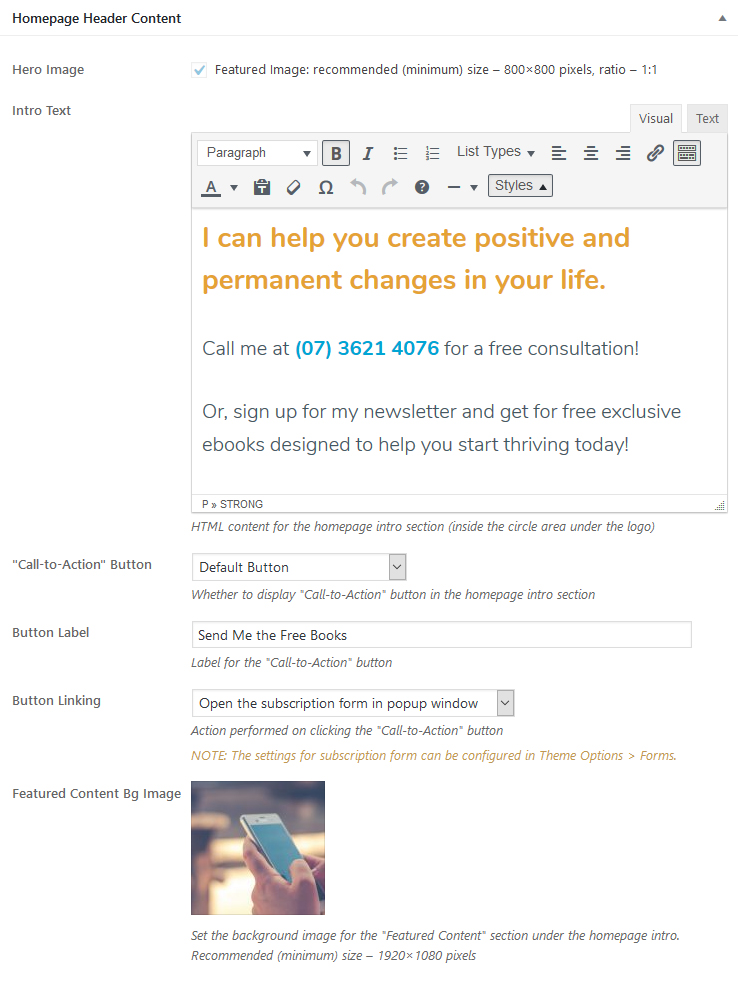
Task: Open the Button Linking dropdown
Action: 353,703
